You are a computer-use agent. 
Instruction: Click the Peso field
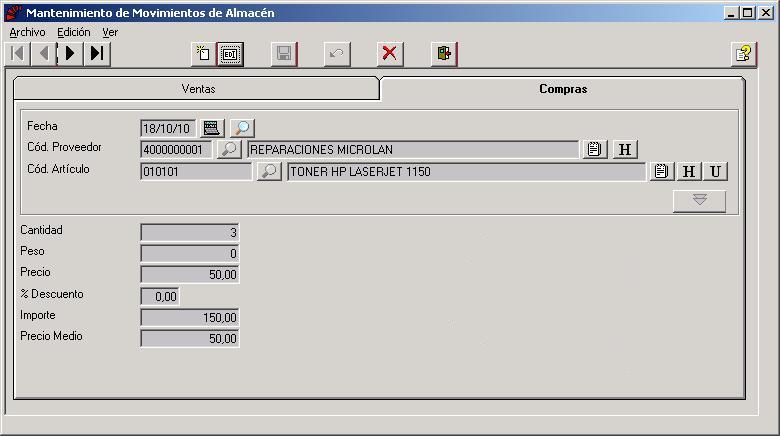click(x=190, y=253)
